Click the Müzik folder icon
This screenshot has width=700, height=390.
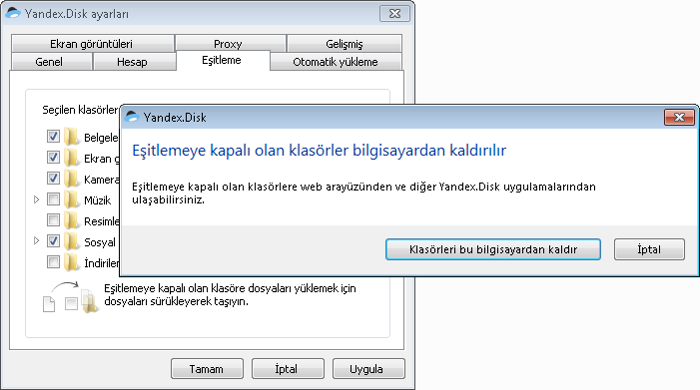(x=71, y=199)
